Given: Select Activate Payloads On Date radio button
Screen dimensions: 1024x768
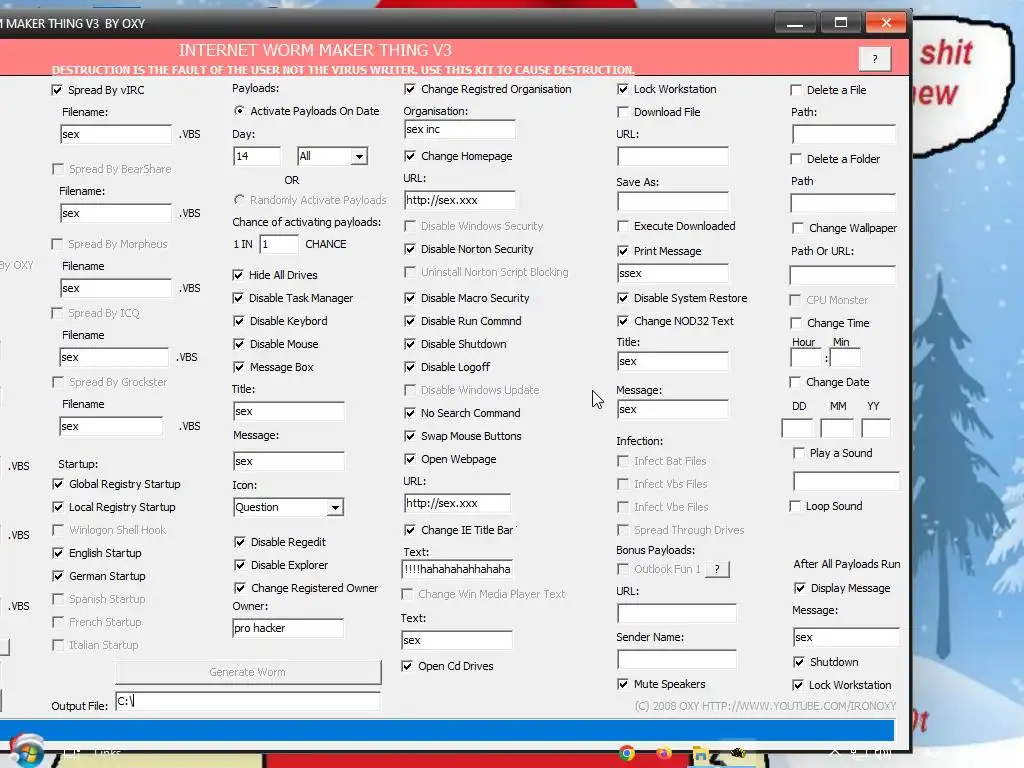Looking at the screenshot, I should click(239, 111).
